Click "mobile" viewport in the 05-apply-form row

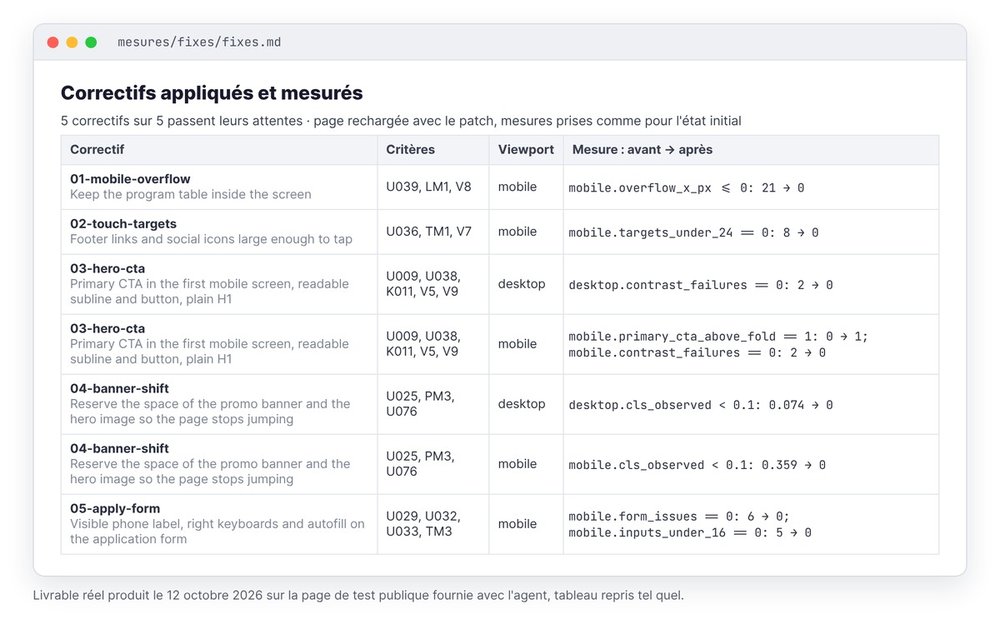pos(517,523)
